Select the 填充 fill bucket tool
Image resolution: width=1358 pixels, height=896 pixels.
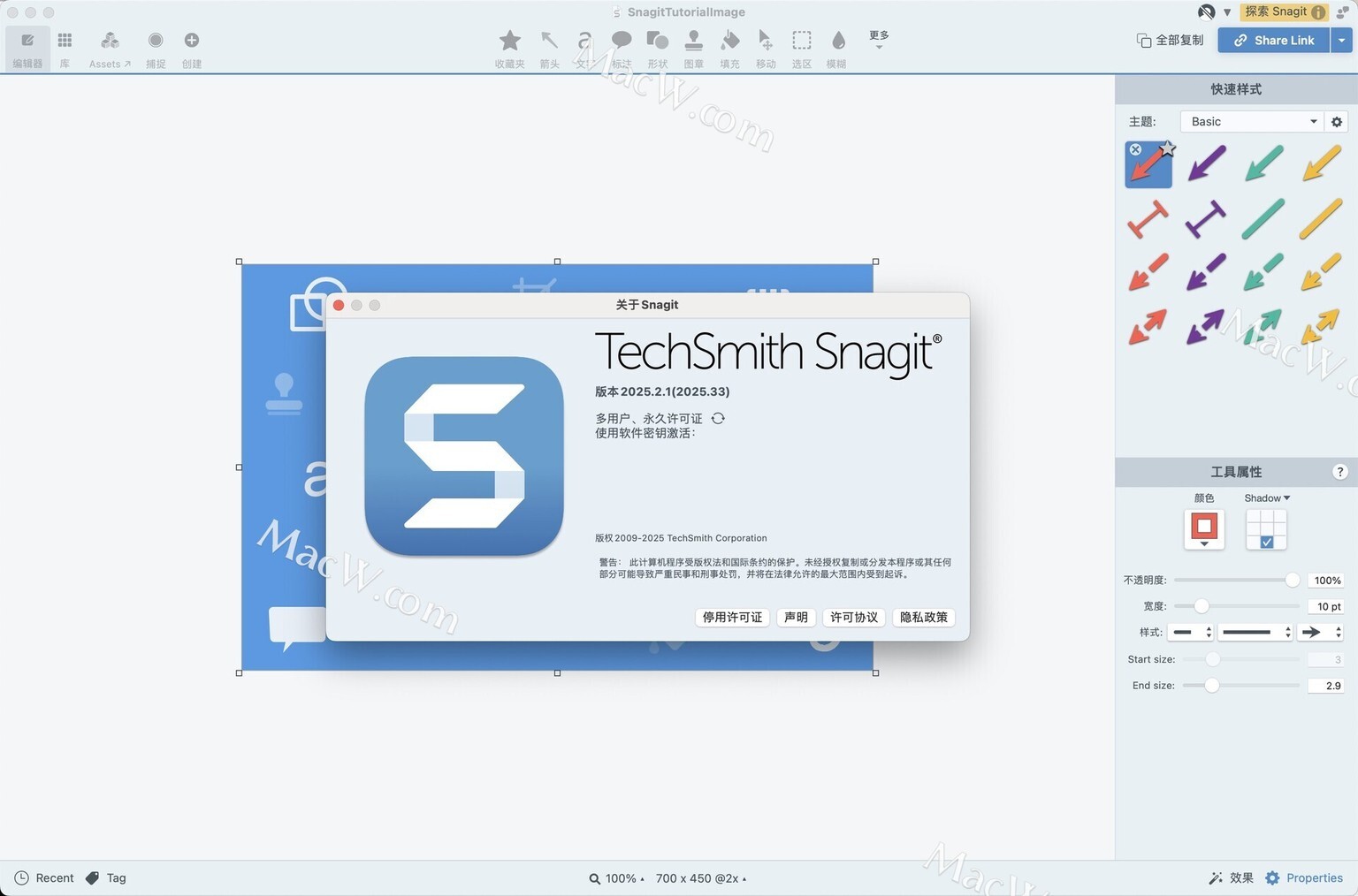point(729,48)
